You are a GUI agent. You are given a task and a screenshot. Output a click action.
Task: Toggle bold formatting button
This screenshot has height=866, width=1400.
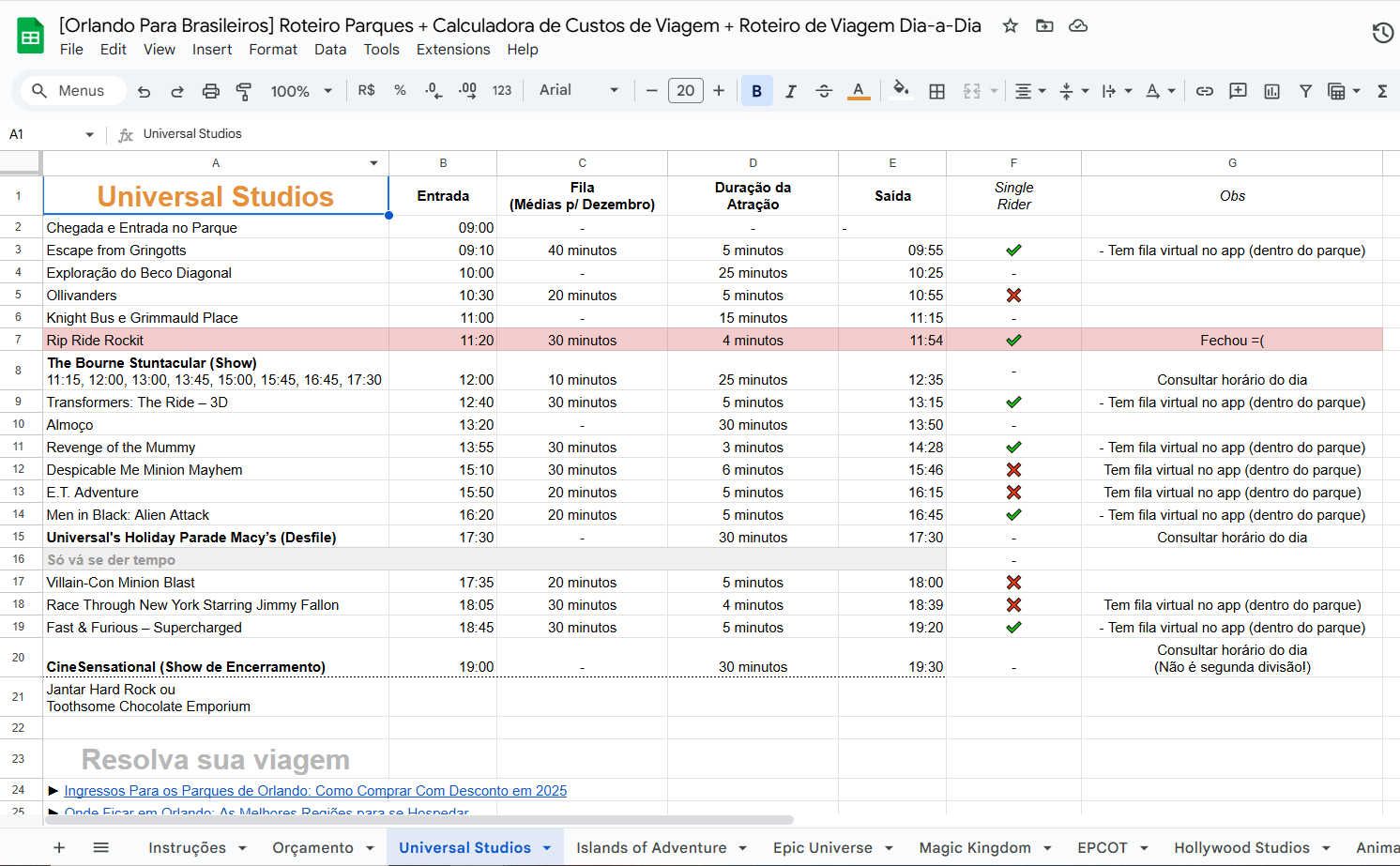coord(756,91)
